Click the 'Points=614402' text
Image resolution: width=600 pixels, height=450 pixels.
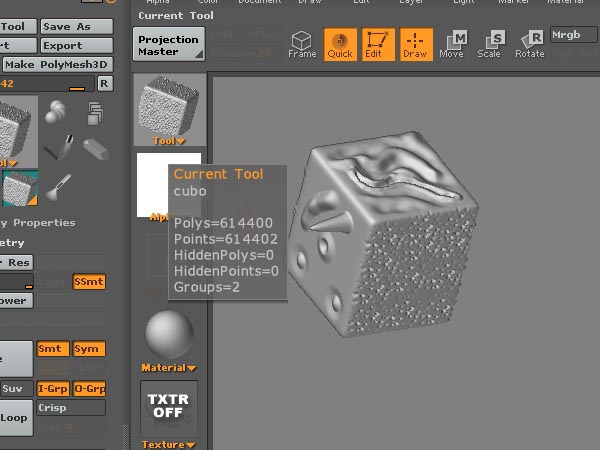[226, 239]
